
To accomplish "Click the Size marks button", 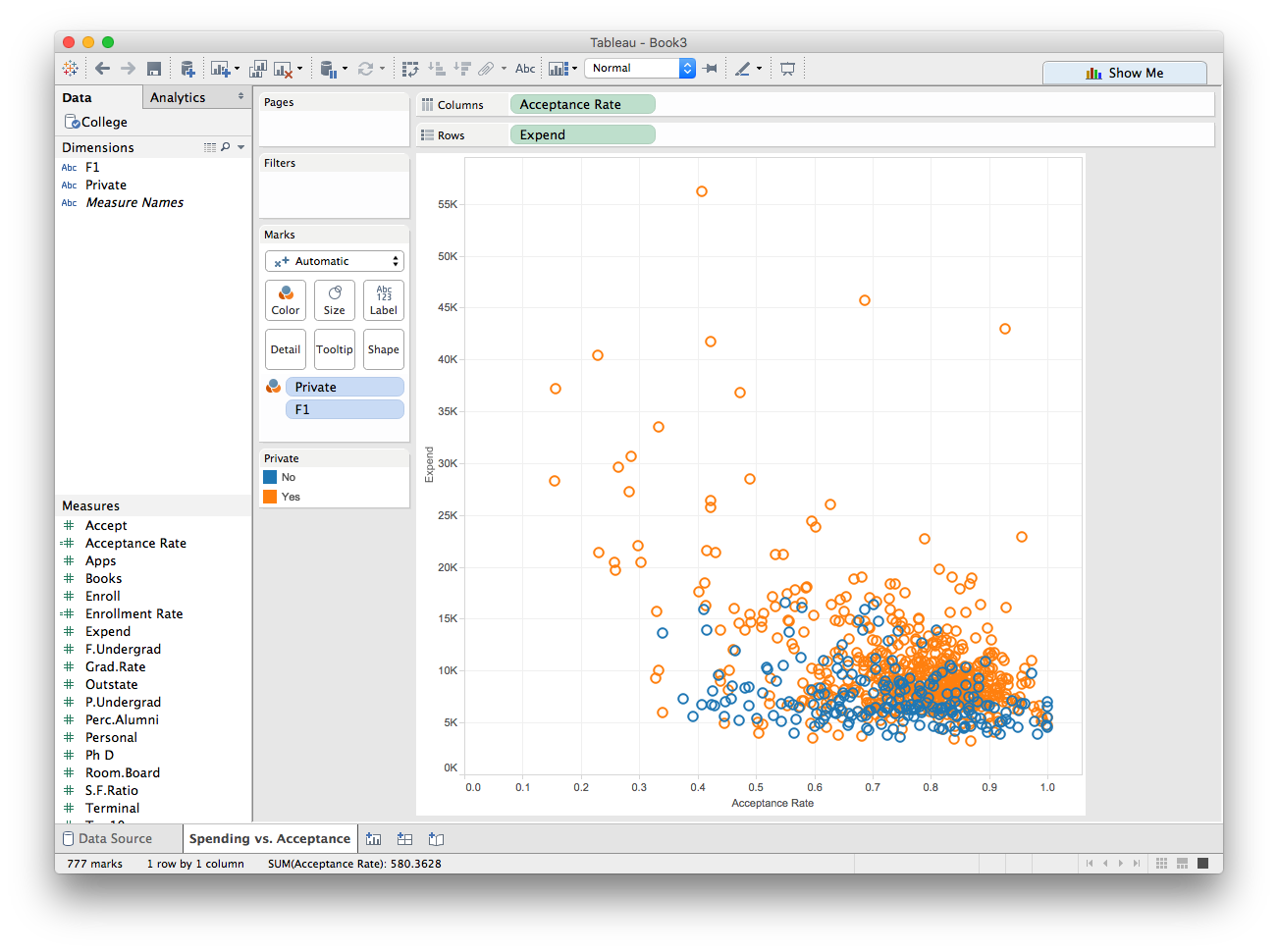I will (x=335, y=300).
